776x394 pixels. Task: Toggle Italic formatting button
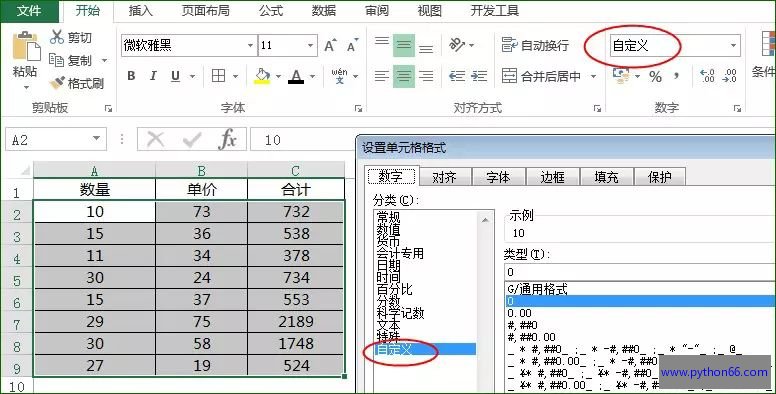coord(153,76)
